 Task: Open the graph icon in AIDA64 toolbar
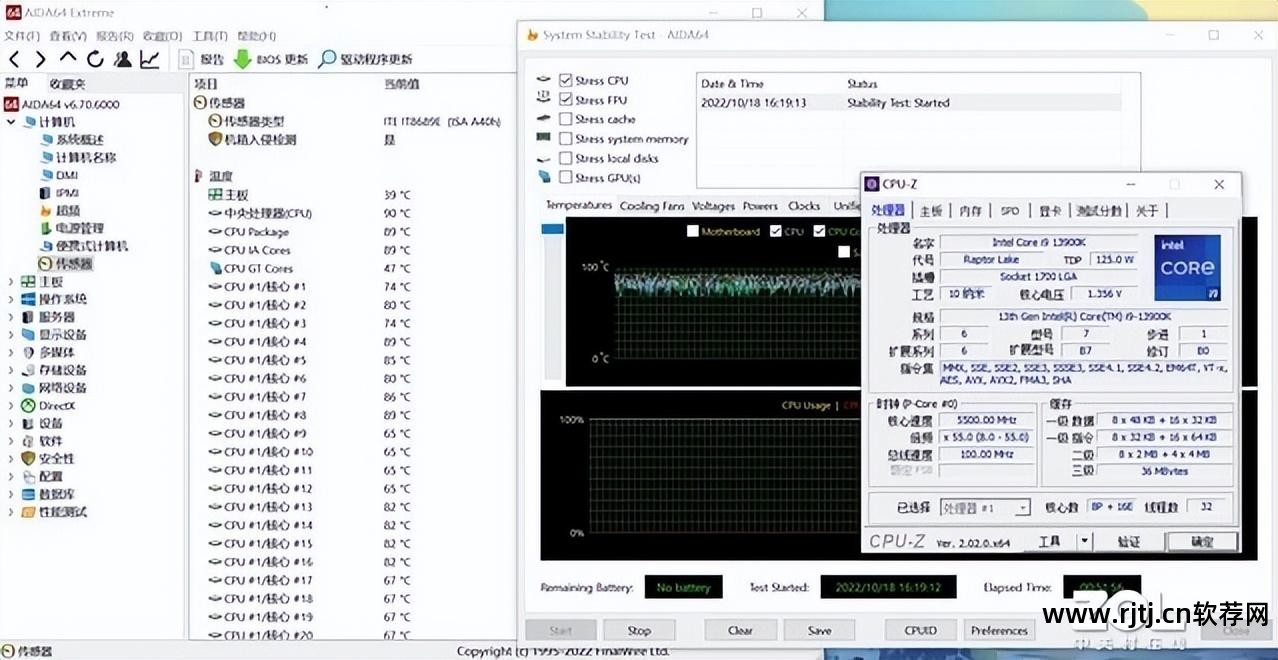pyautogui.click(x=149, y=59)
